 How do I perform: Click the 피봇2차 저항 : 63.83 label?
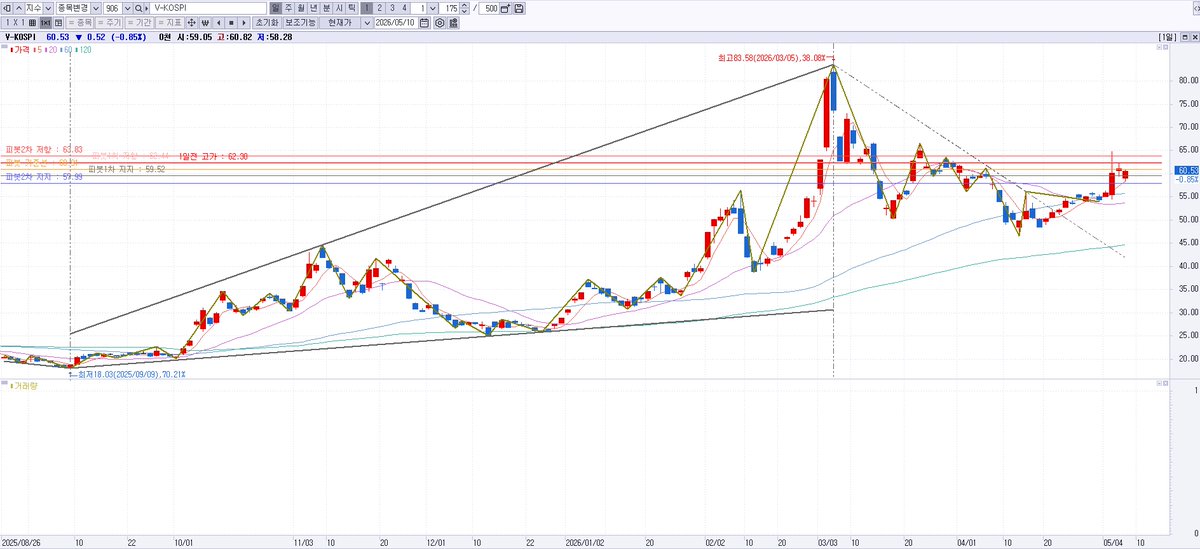click(43, 149)
